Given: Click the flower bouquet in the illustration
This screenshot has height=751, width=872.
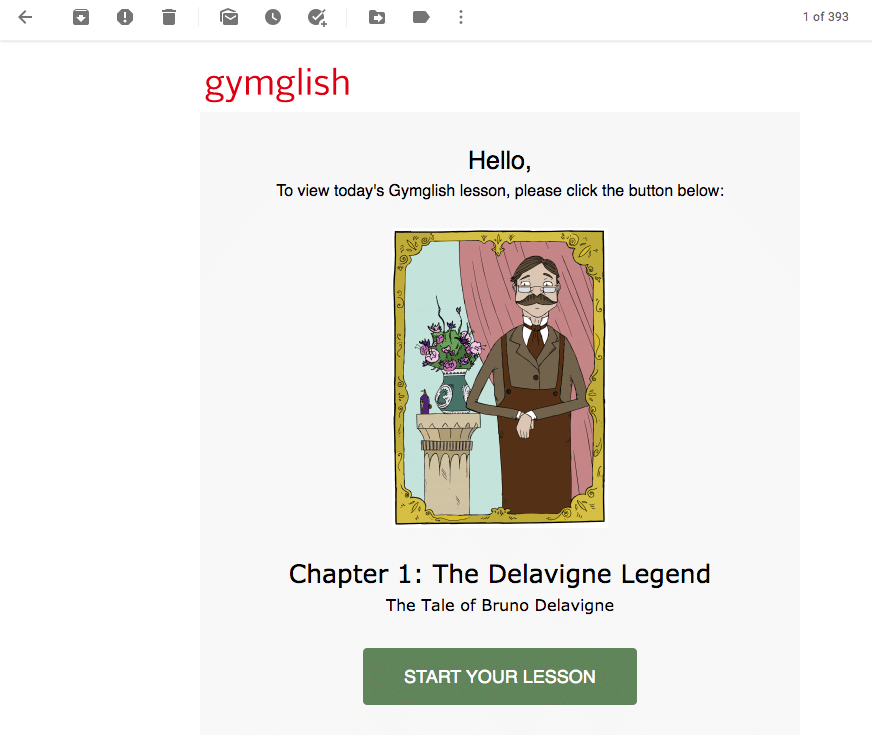Looking at the screenshot, I should pos(450,344).
